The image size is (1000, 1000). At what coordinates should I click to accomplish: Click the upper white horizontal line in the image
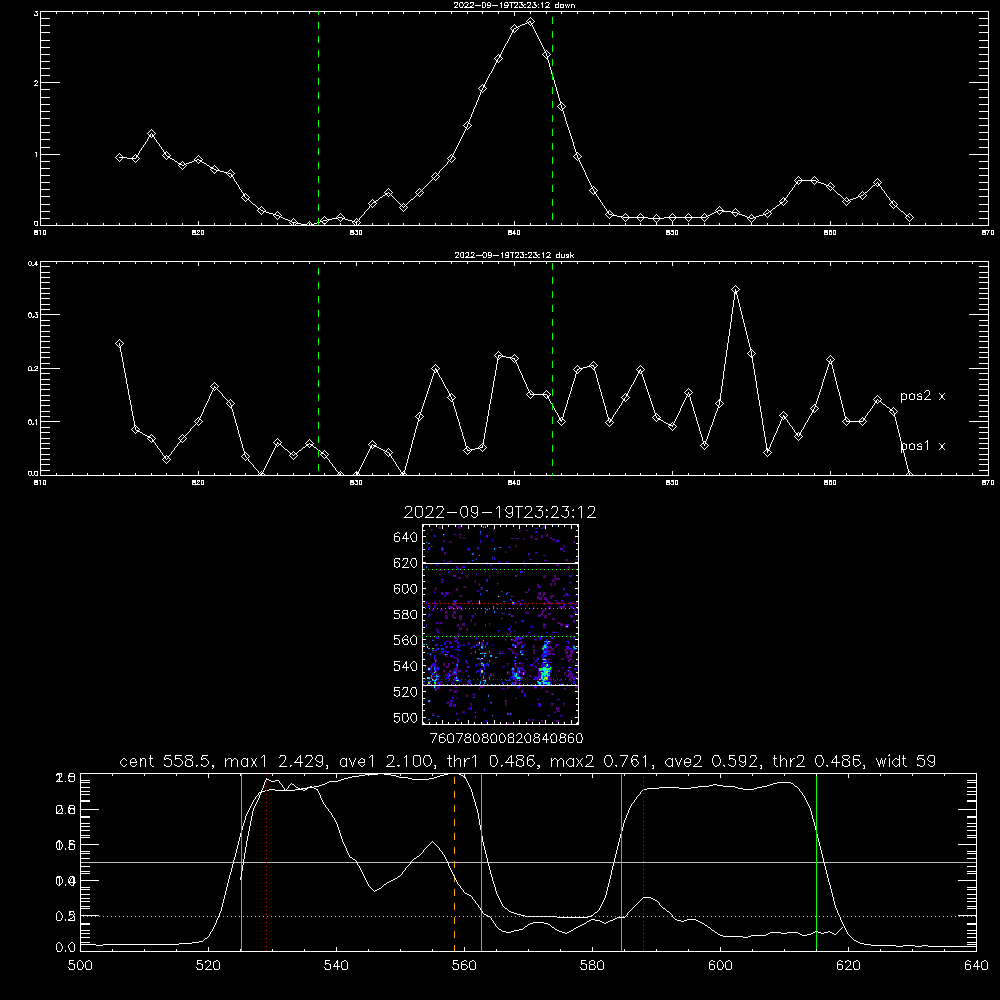click(x=500, y=563)
